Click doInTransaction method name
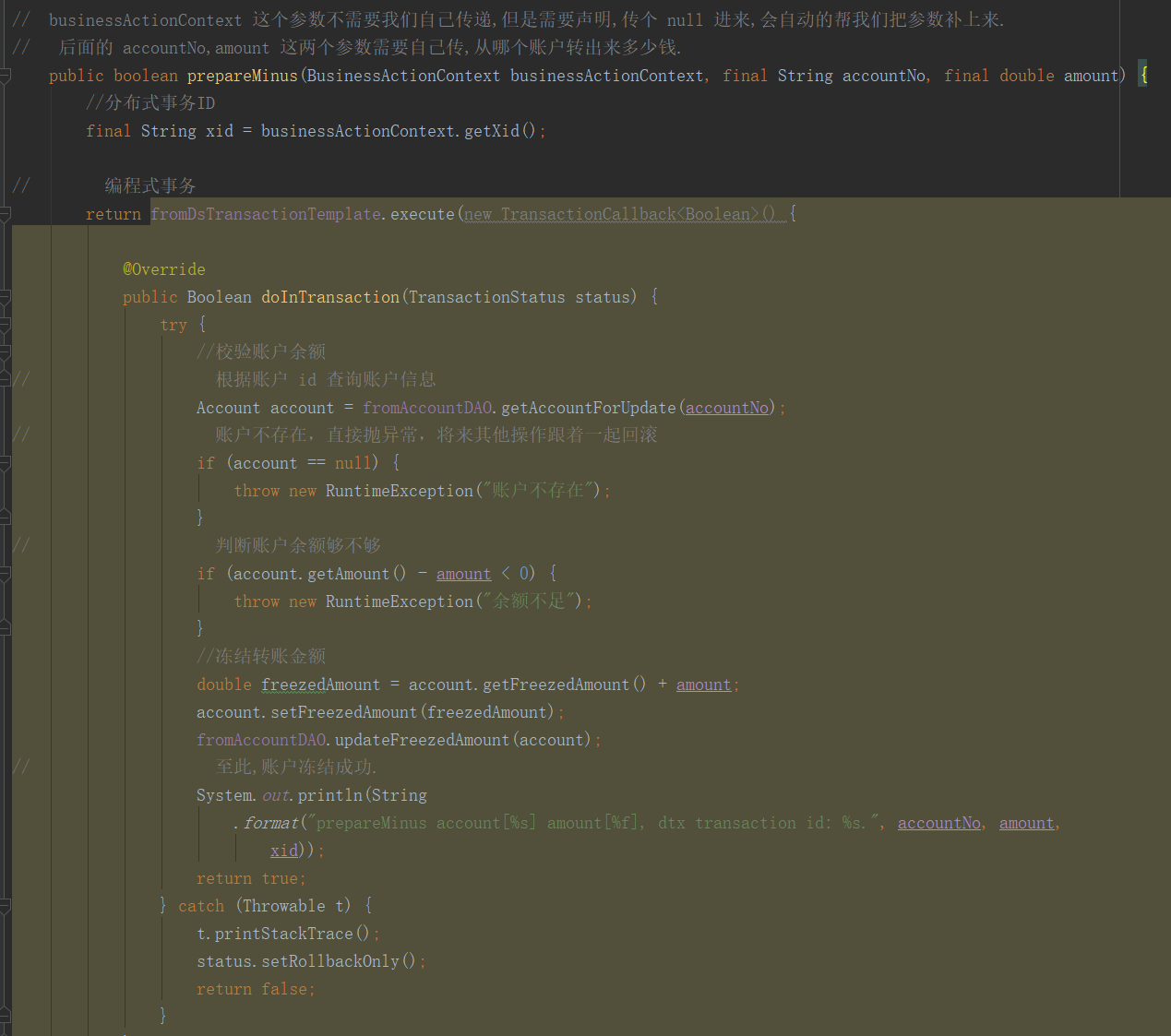This screenshot has width=1171, height=1036. [x=330, y=297]
